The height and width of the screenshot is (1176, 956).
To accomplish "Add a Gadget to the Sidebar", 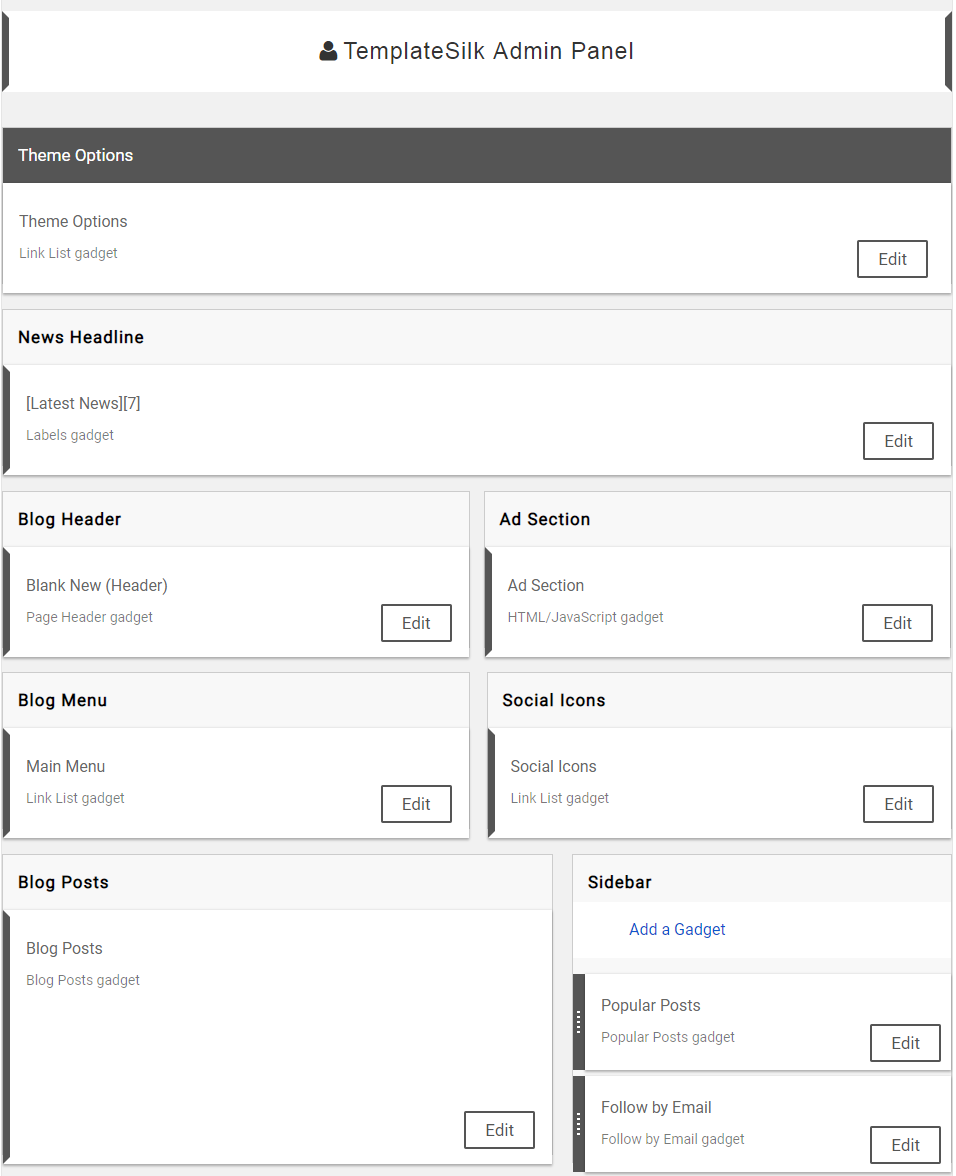I will (x=677, y=929).
